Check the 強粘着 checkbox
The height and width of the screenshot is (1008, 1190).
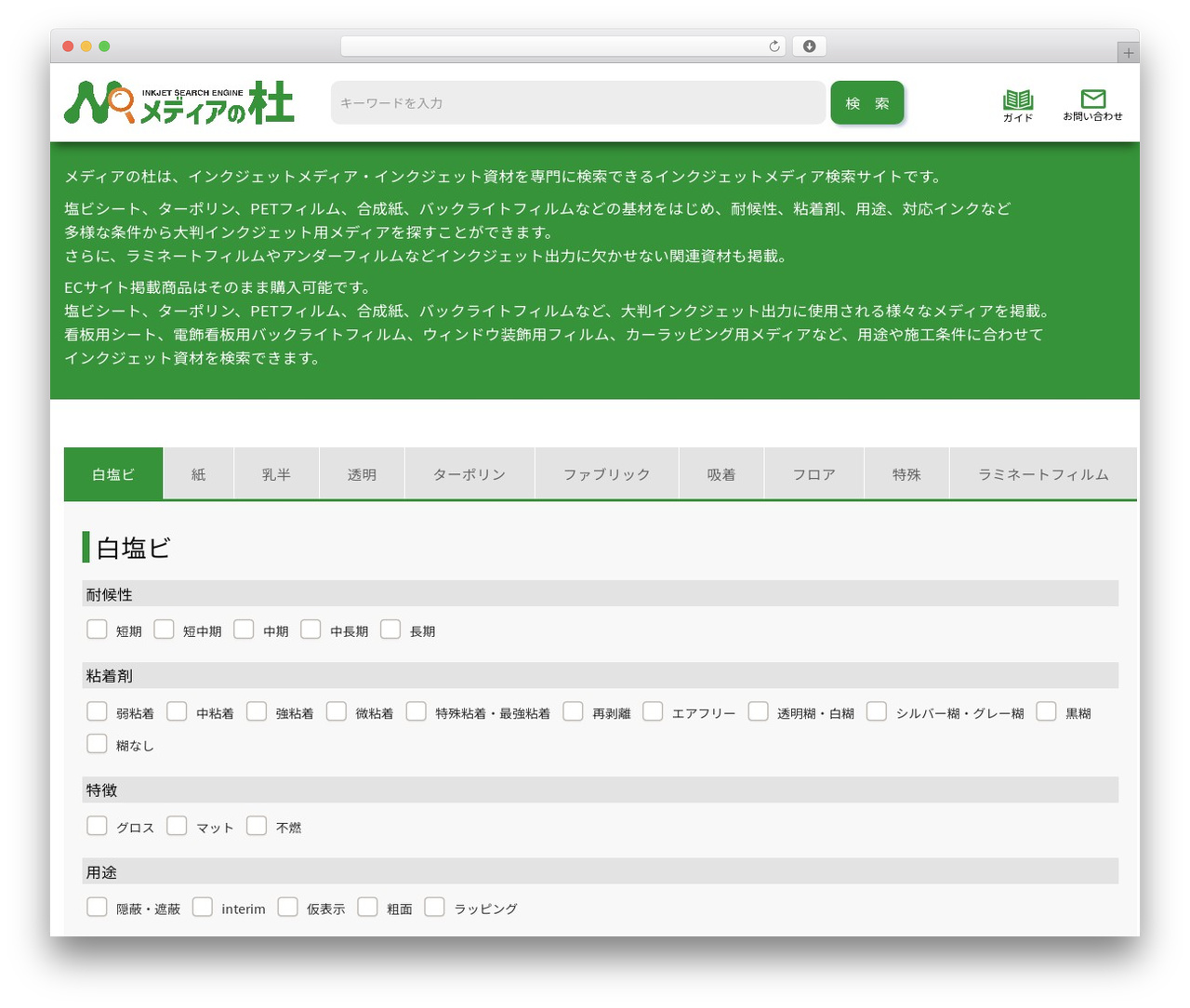[x=257, y=711]
